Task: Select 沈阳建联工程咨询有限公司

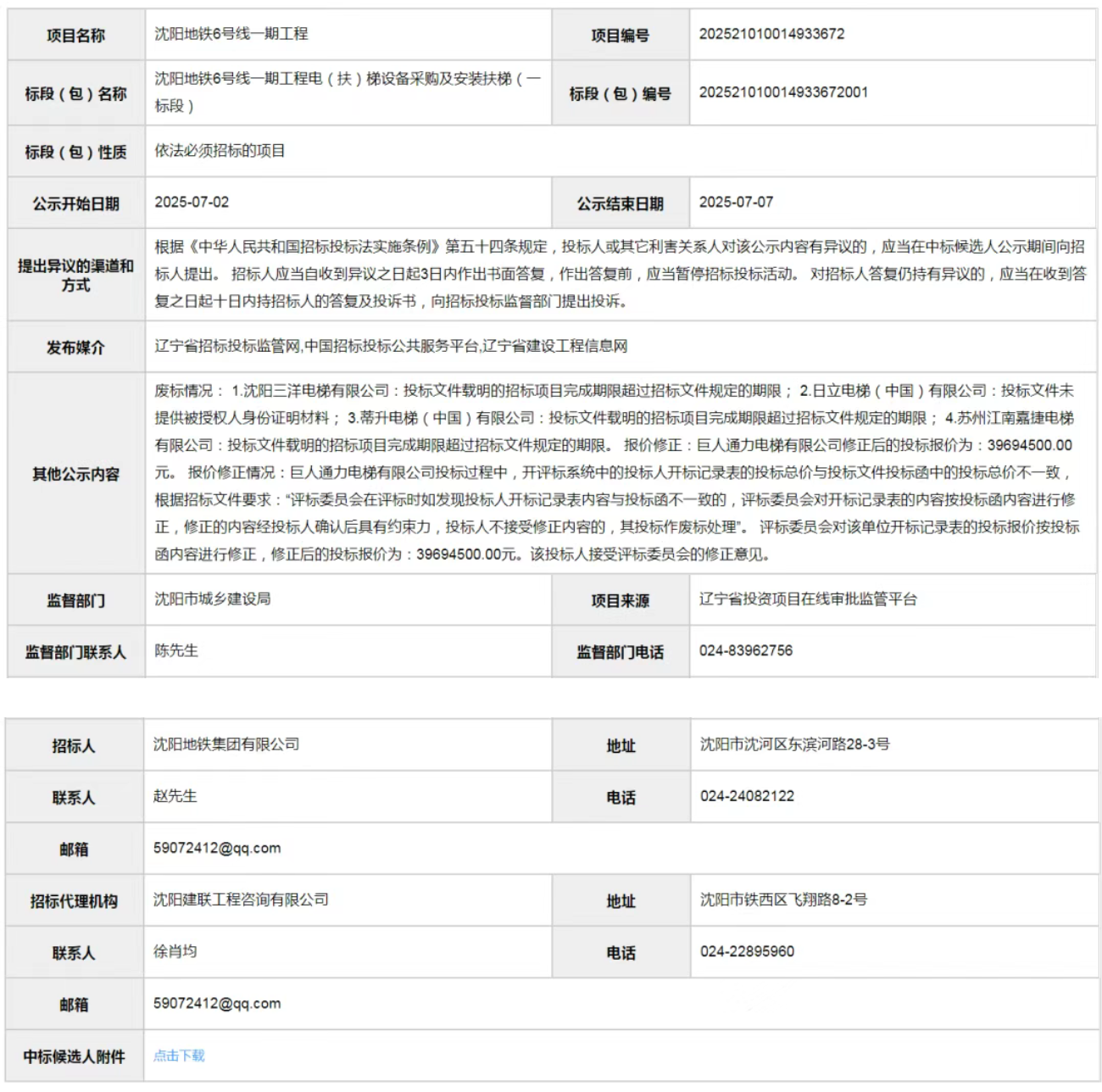Action: 241,900
